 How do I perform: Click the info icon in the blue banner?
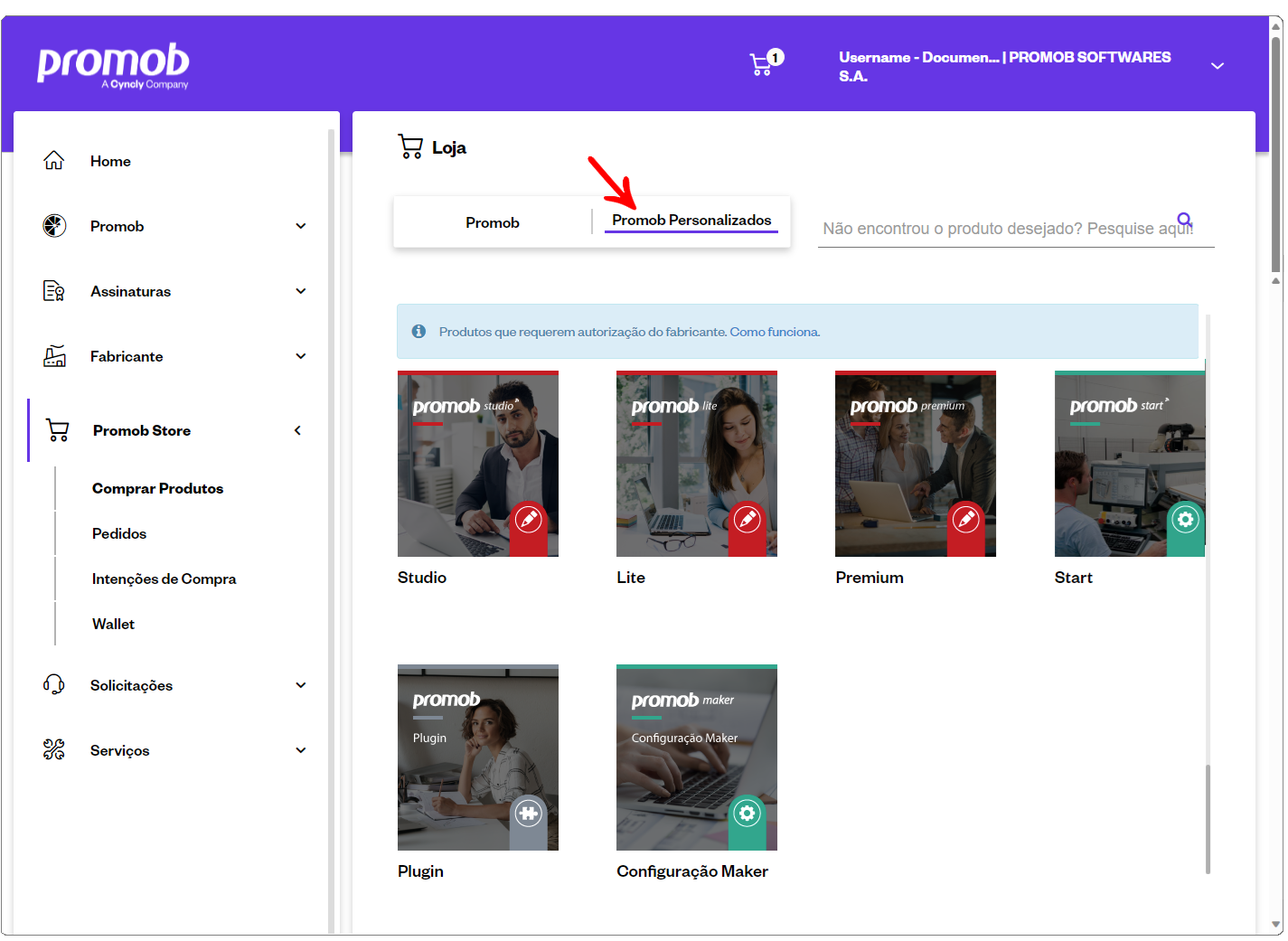pos(418,332)
